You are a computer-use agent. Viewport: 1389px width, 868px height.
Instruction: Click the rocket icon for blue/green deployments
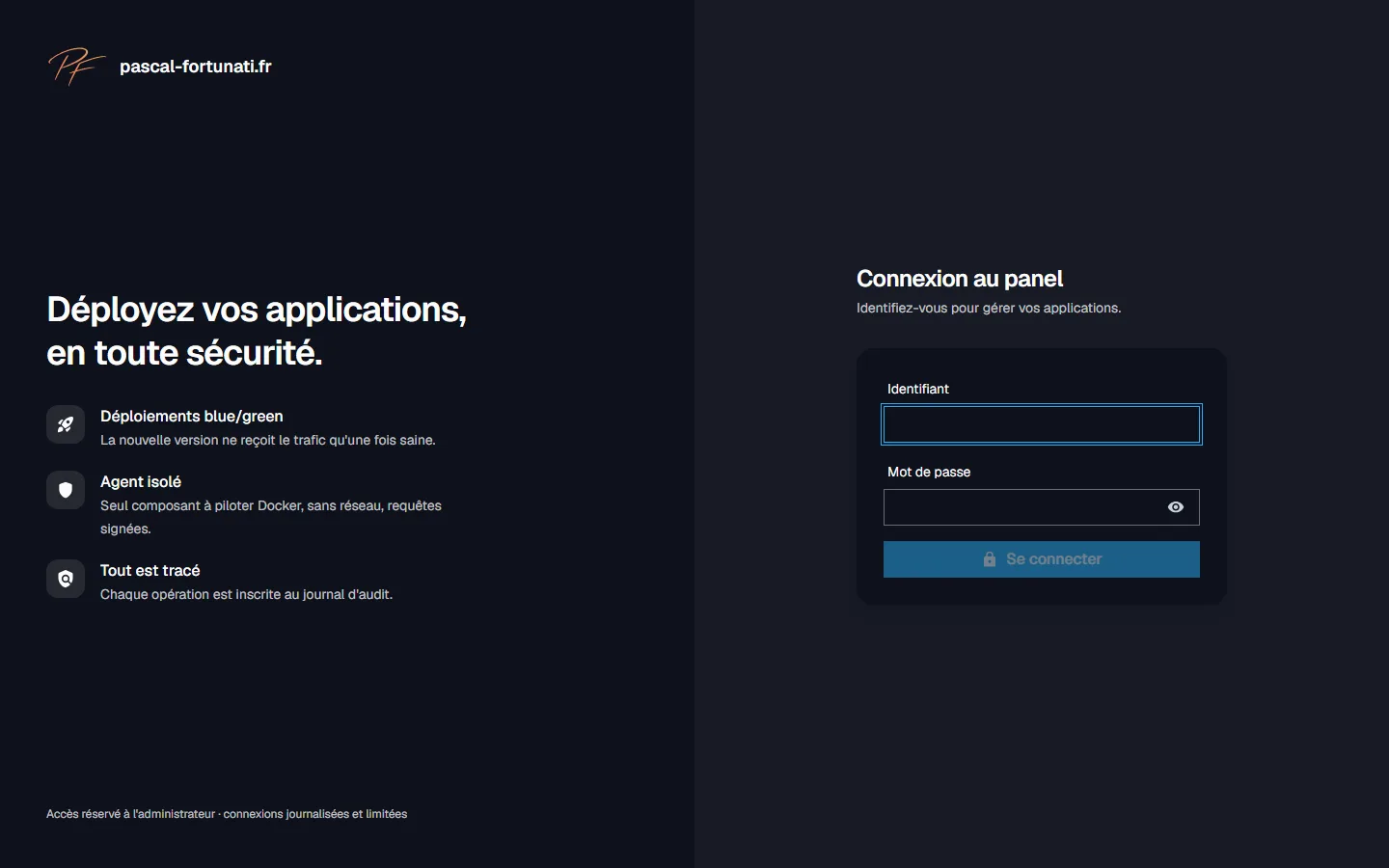click(66, 424)
